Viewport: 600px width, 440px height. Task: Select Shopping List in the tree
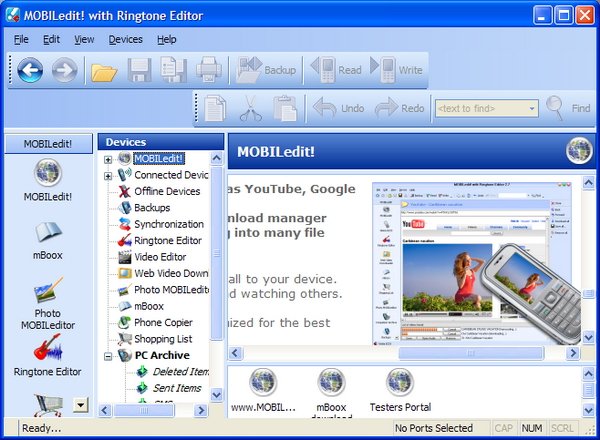pyautogui.click(x=163, y=339)
